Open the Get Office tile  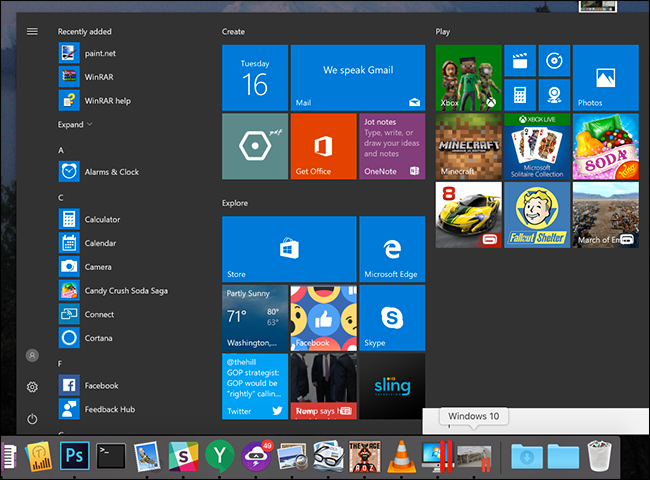coord(323,145)
